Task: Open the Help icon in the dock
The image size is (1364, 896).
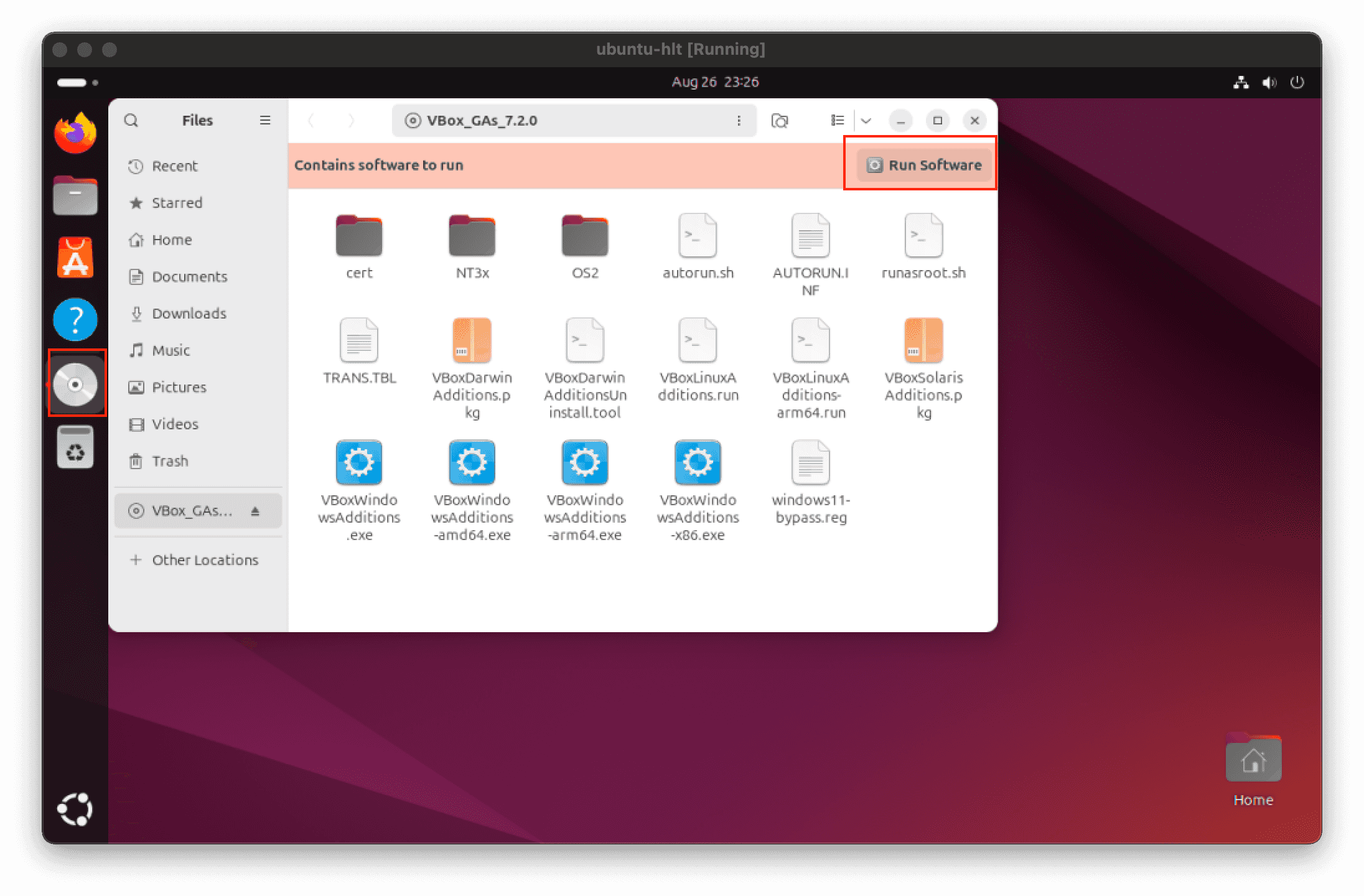Action: tap(75, 320)
